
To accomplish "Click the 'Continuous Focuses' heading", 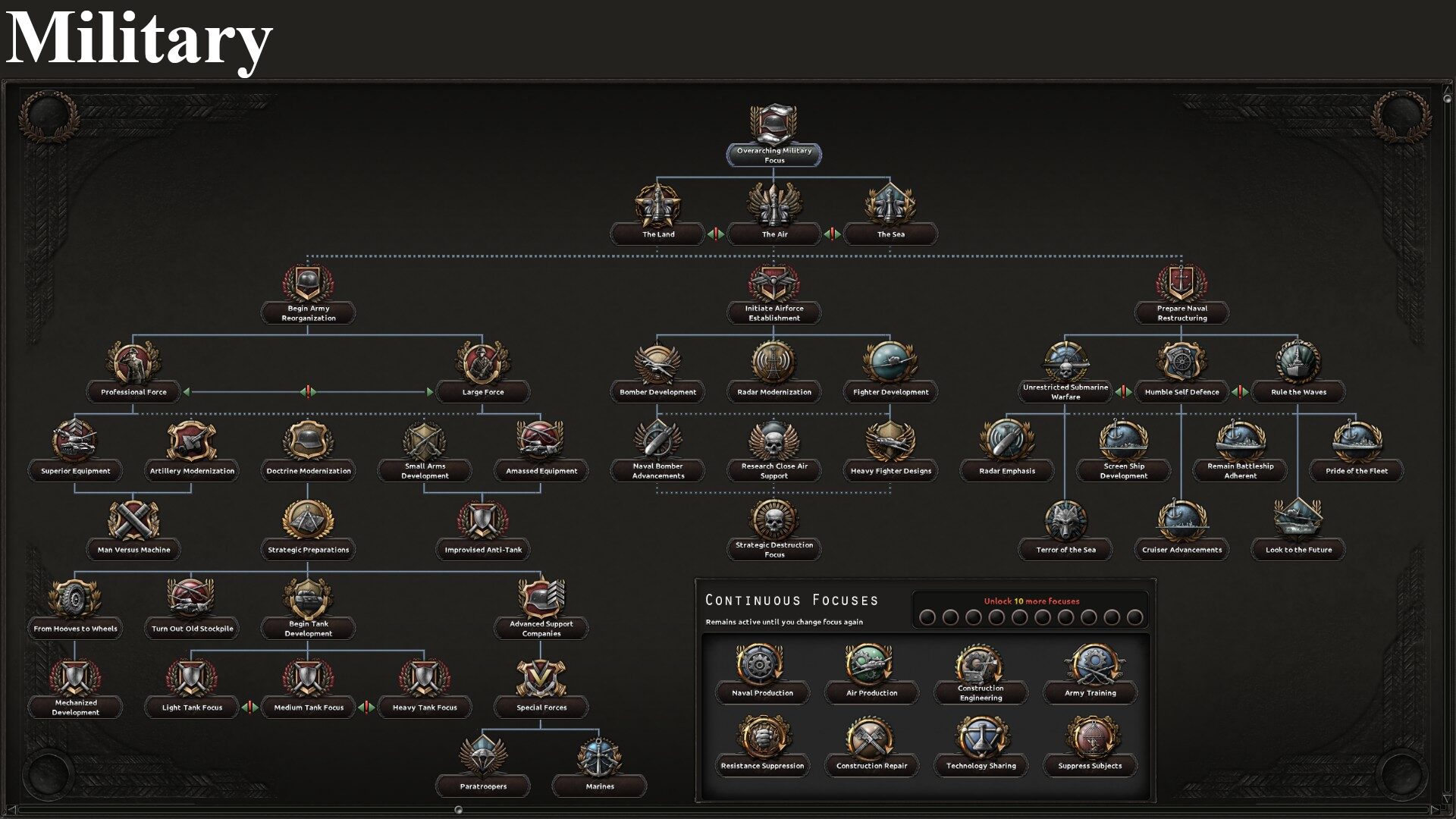I will click(x=792, y=600).
